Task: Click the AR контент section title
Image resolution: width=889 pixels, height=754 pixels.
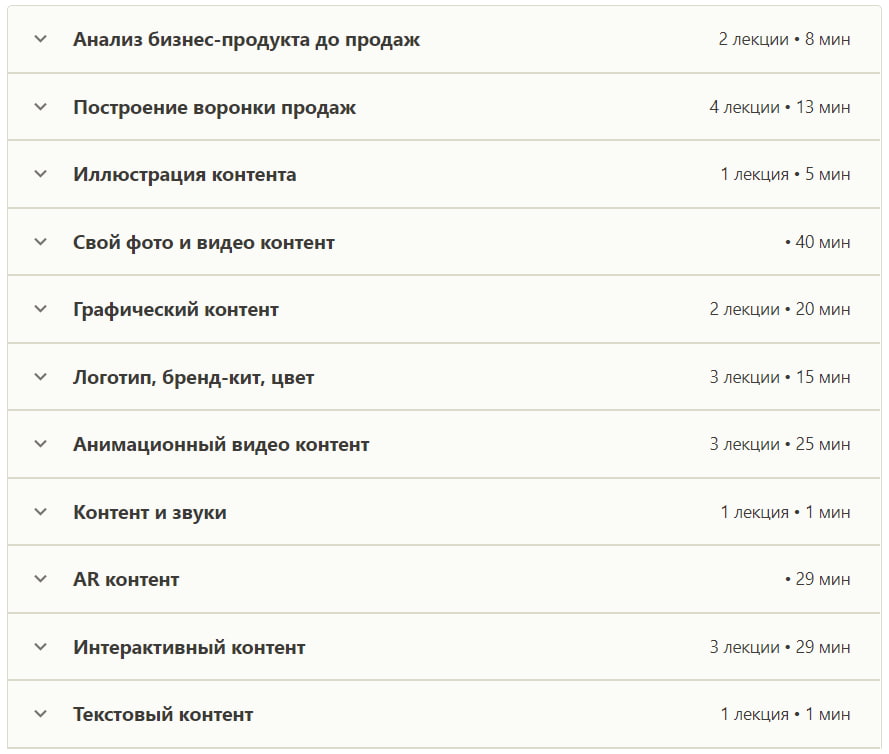Action: point(126,580)
